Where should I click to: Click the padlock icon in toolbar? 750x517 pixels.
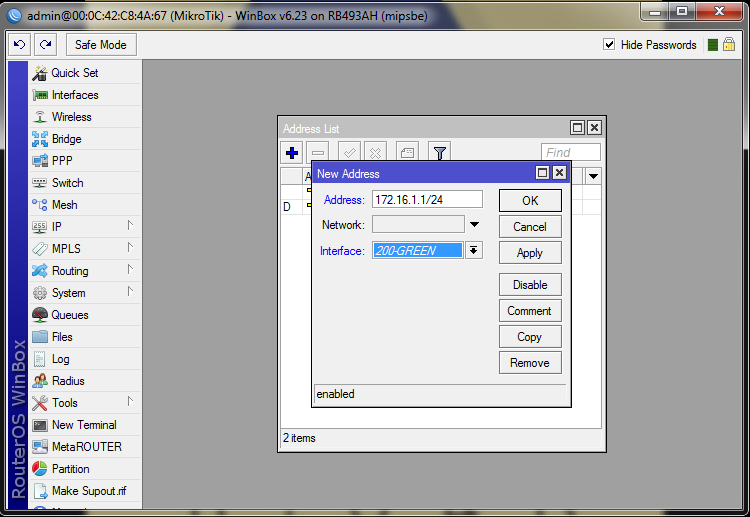tap(729, 44)
